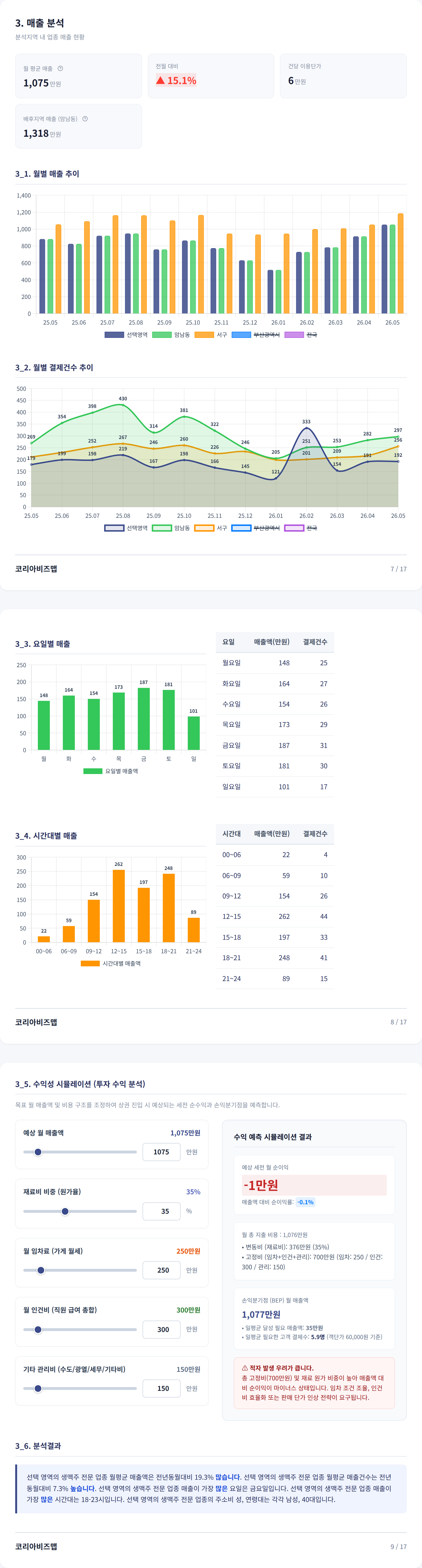Viewport: 422px width, 1568px height.
Task: Toggle 암남동 legend in 월별 매출 추이 chart
Action: pyautogui.click(x=171, y=335)
